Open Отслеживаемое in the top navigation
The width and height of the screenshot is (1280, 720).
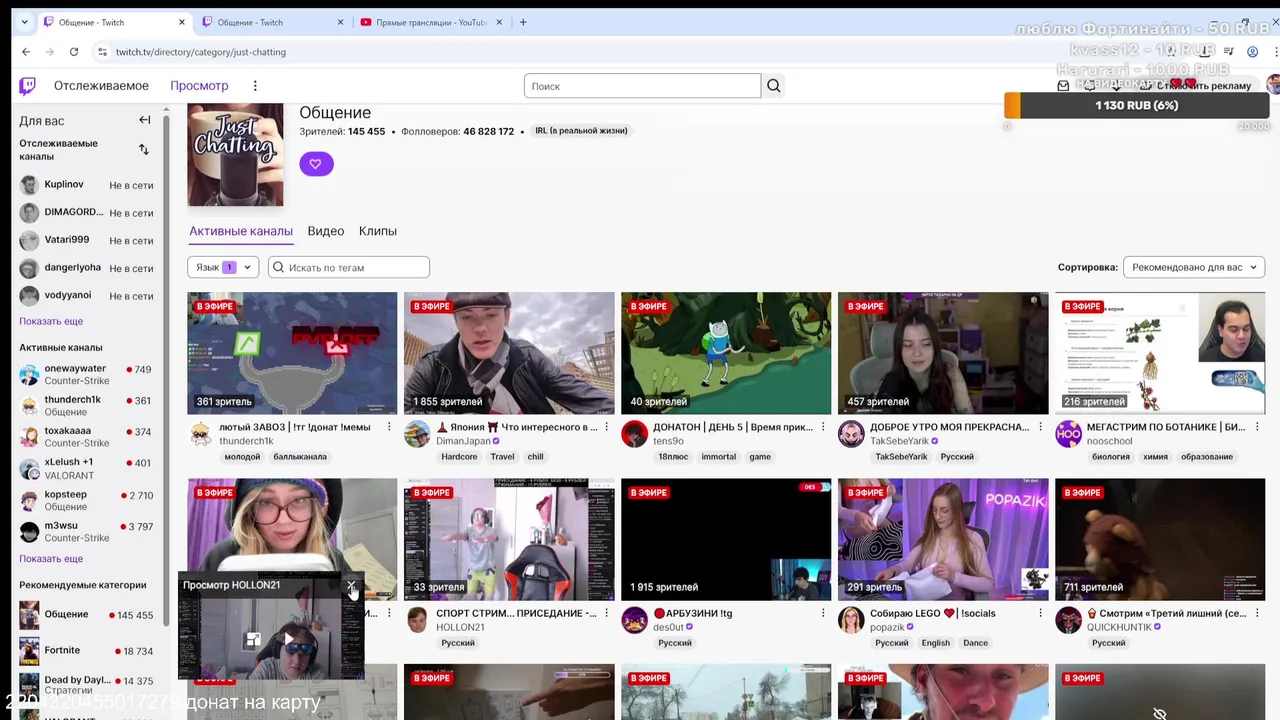(x=101, y=86)
